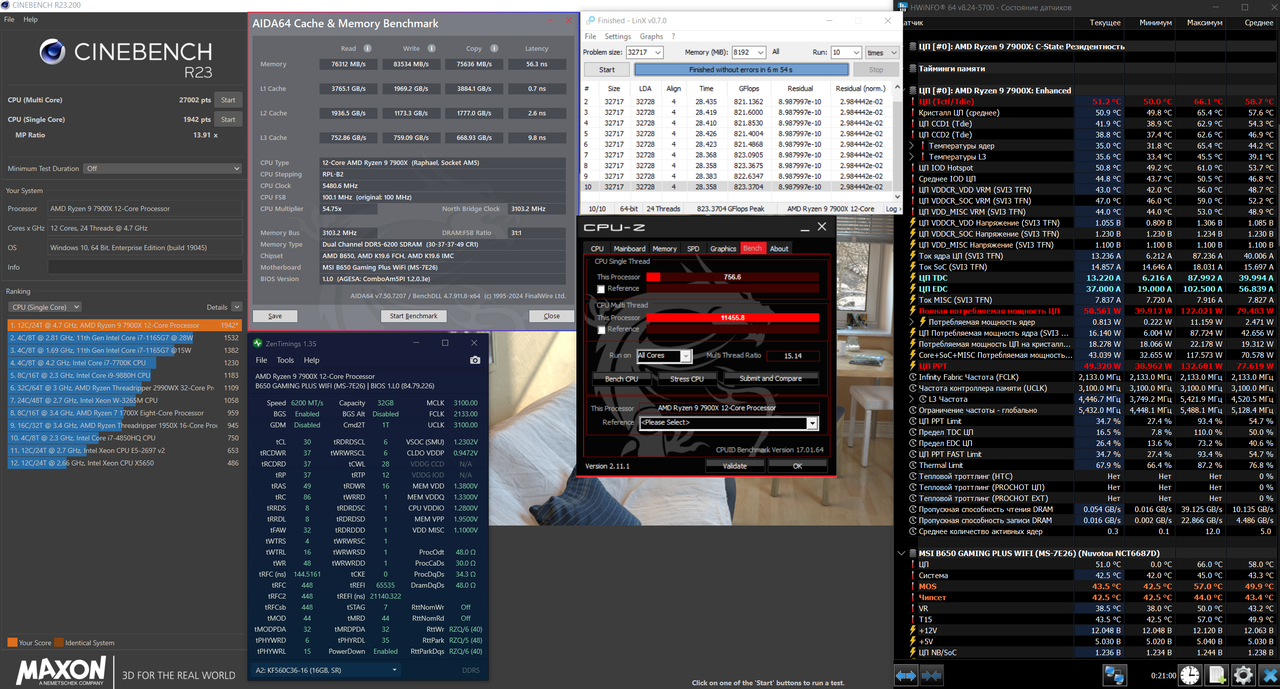Image resolution: width=1280 pixels, height=689 pixels.
Task: Open the All Cores dropdown in CPU-Z
Action: click(x=664, y=356)
